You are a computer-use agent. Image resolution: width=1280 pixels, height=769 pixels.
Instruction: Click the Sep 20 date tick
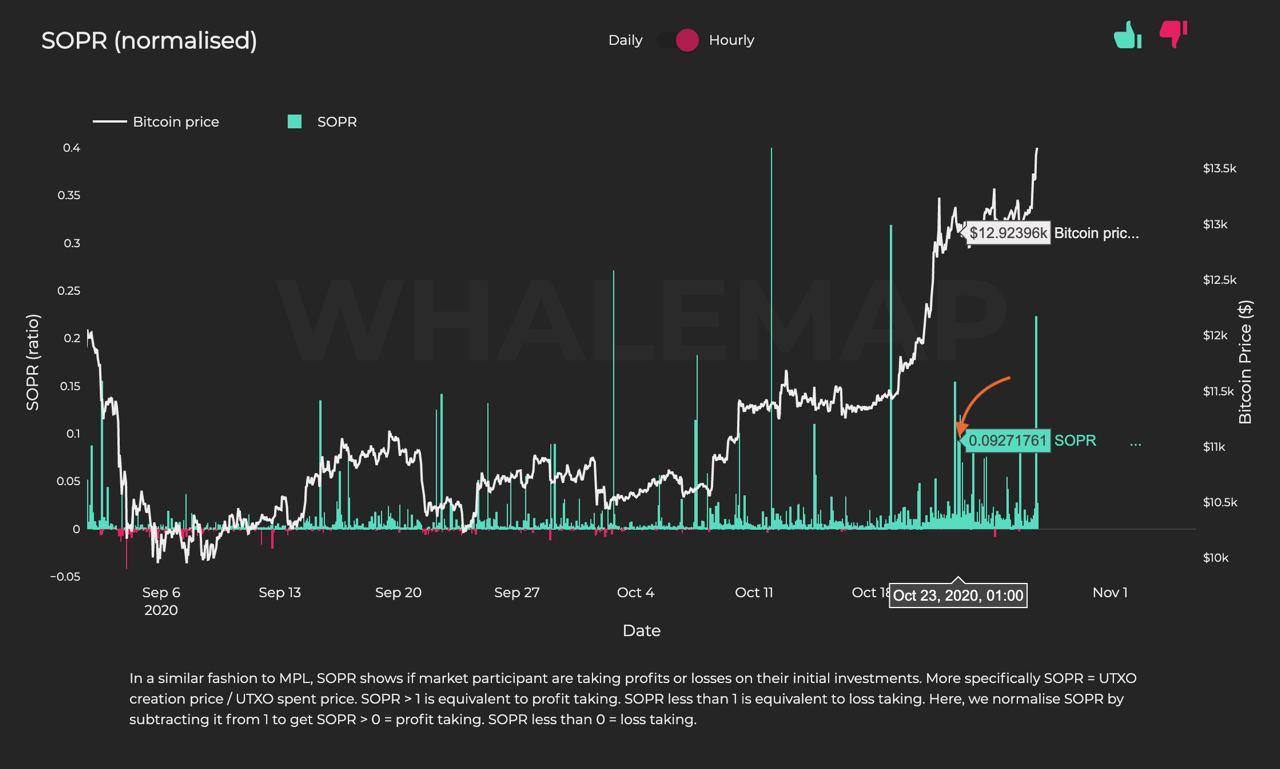coord(398,592)
